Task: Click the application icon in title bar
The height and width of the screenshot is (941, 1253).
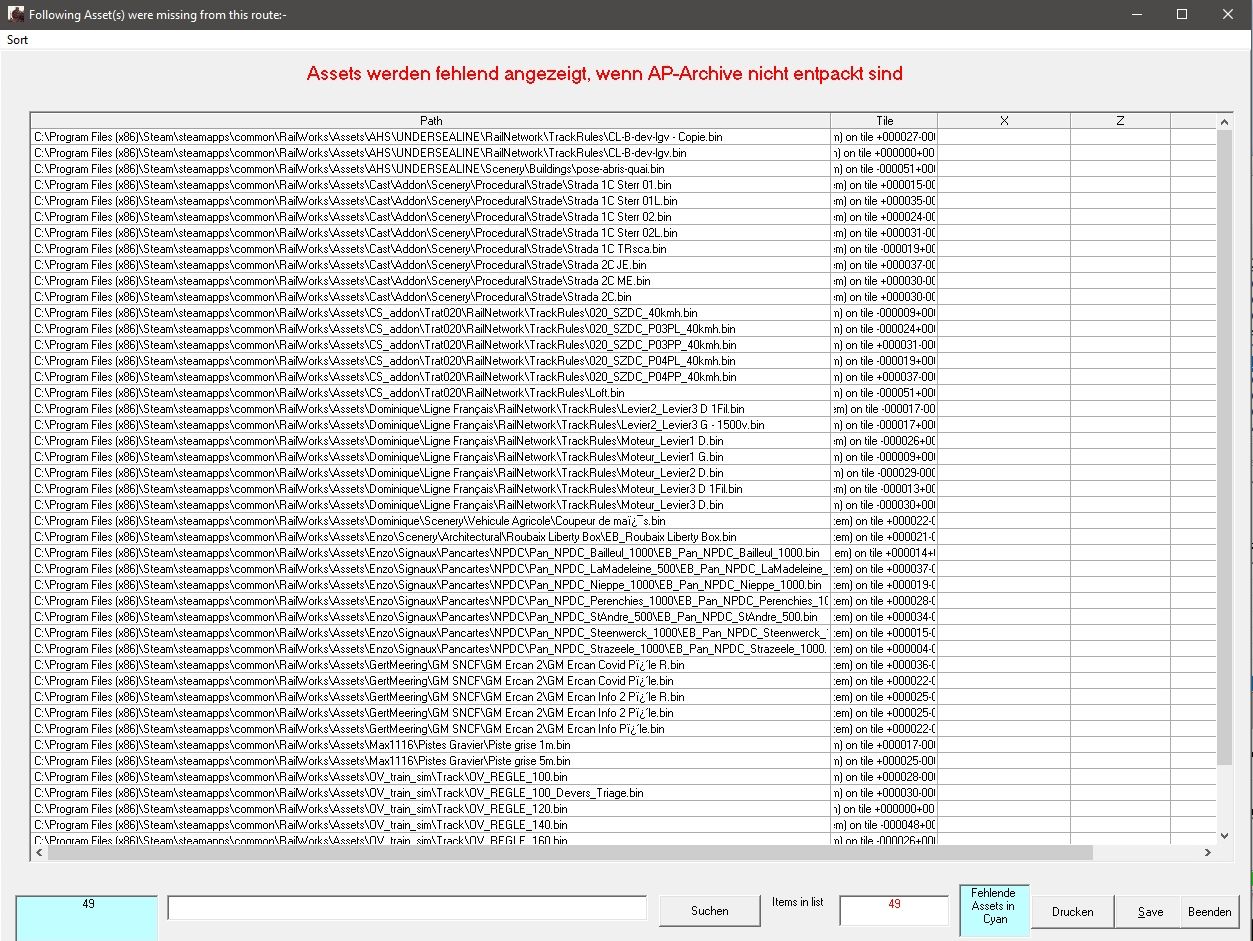Action: point(15,14)
